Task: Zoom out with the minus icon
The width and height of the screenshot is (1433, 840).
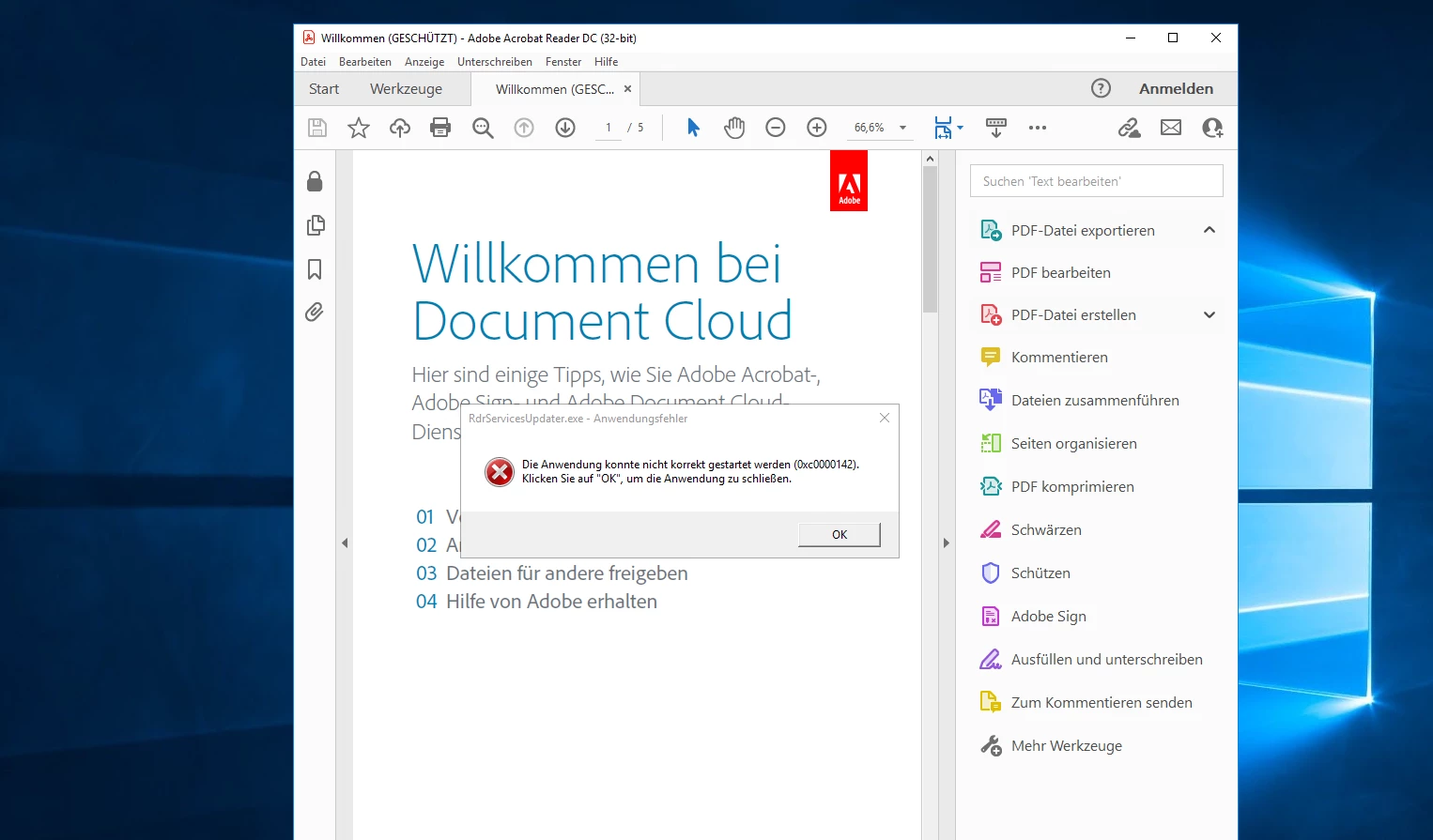Action: 776,128
